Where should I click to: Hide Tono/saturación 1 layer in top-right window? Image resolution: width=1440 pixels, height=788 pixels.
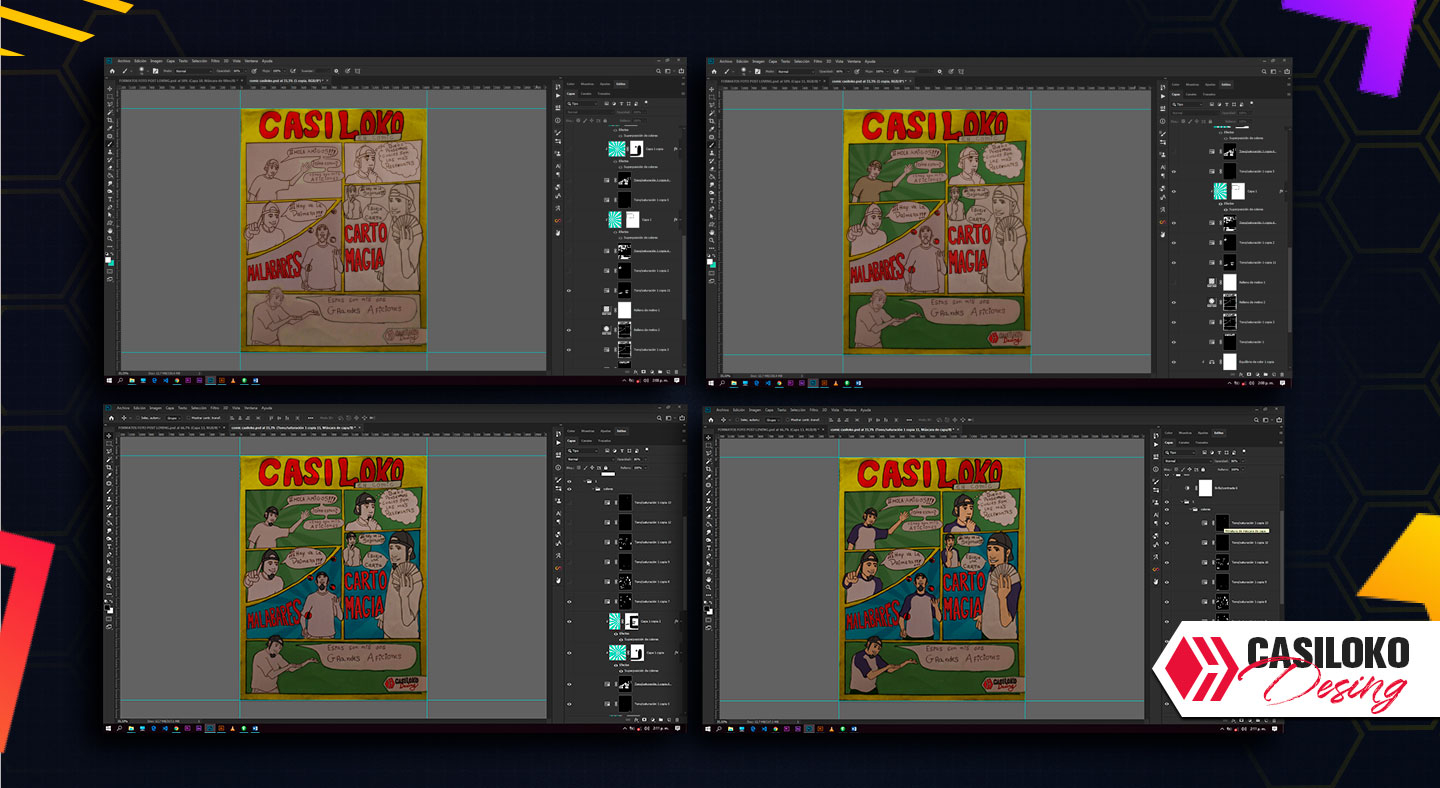tap(1174, 342)
